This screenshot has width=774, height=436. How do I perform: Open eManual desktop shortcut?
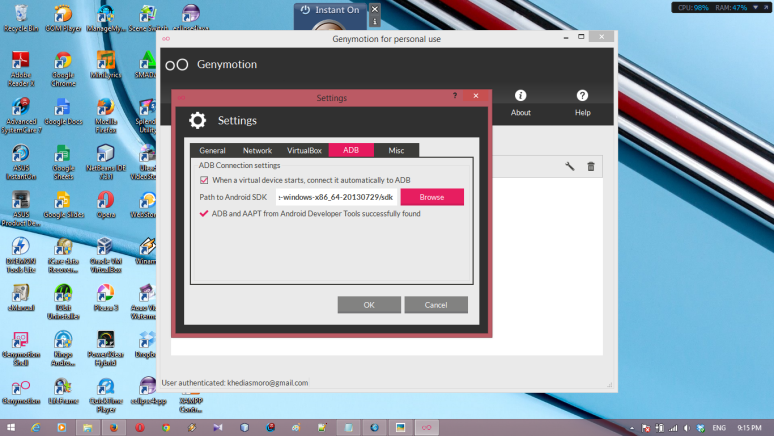21,298
